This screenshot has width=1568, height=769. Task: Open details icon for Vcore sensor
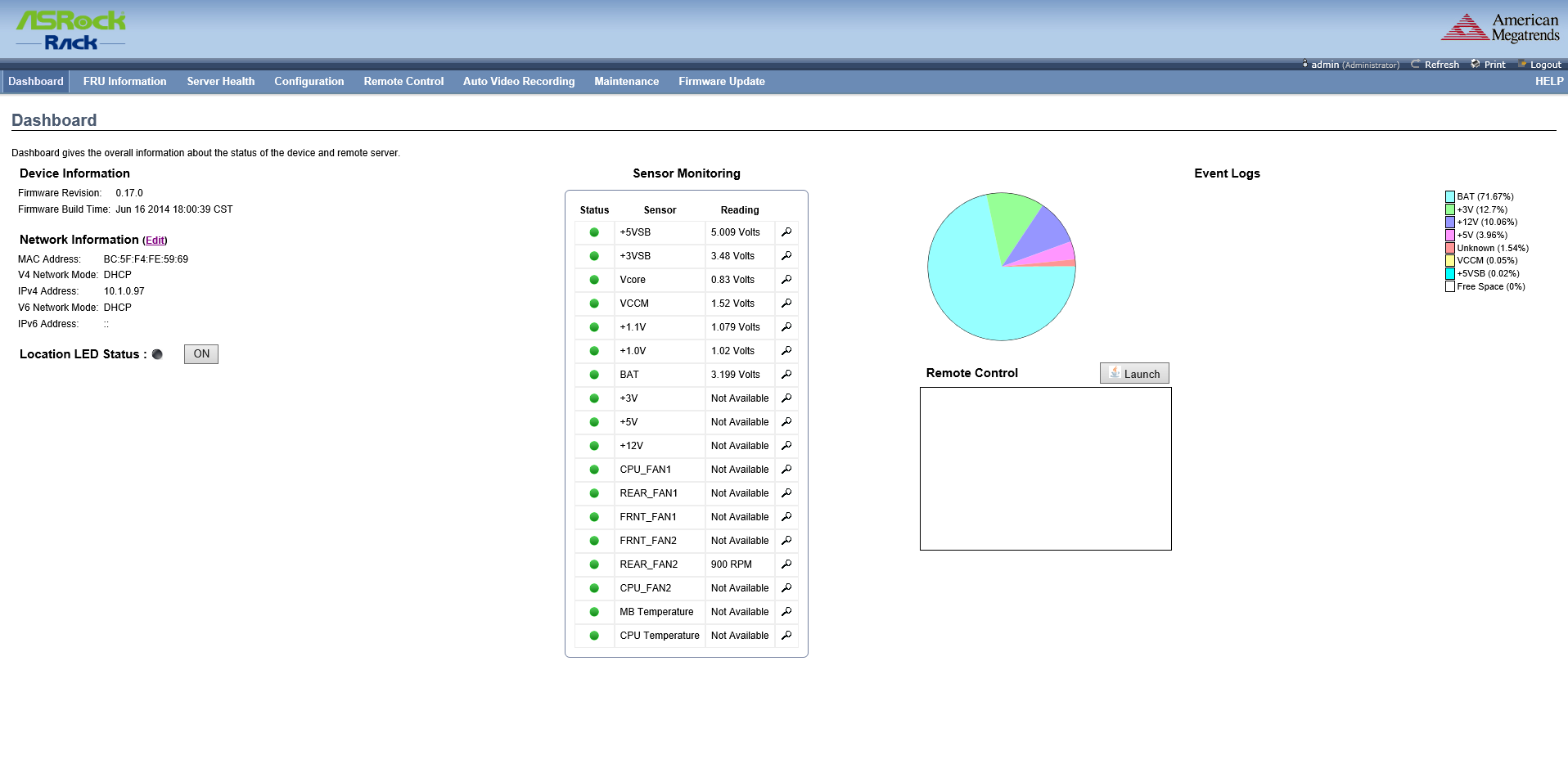[786, 280]
